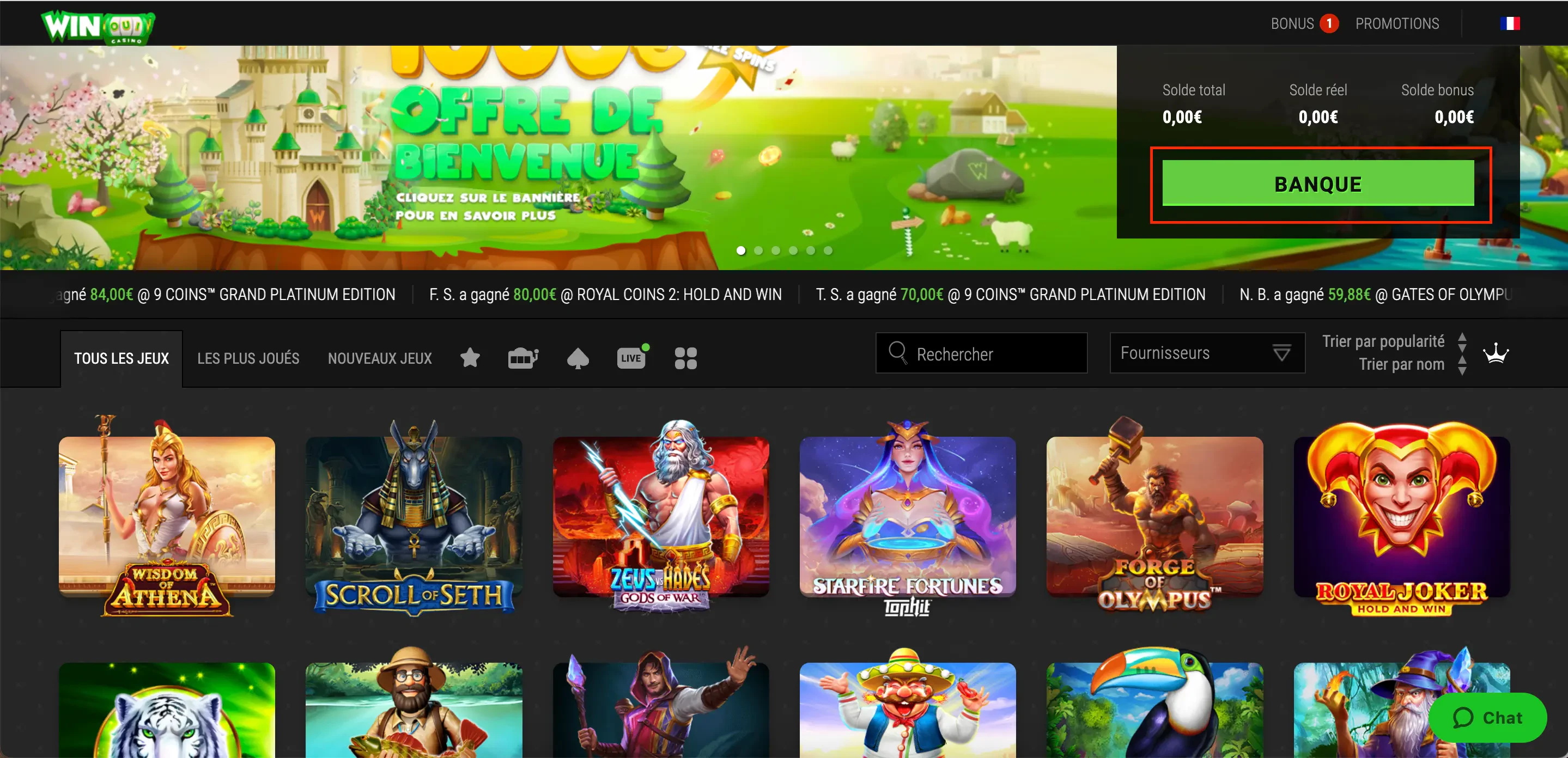The height and width of the screenshot is (758, 1568).
Task: Click the Solde réel amount
Action: pyautogui.click(x=1318, y=117)
